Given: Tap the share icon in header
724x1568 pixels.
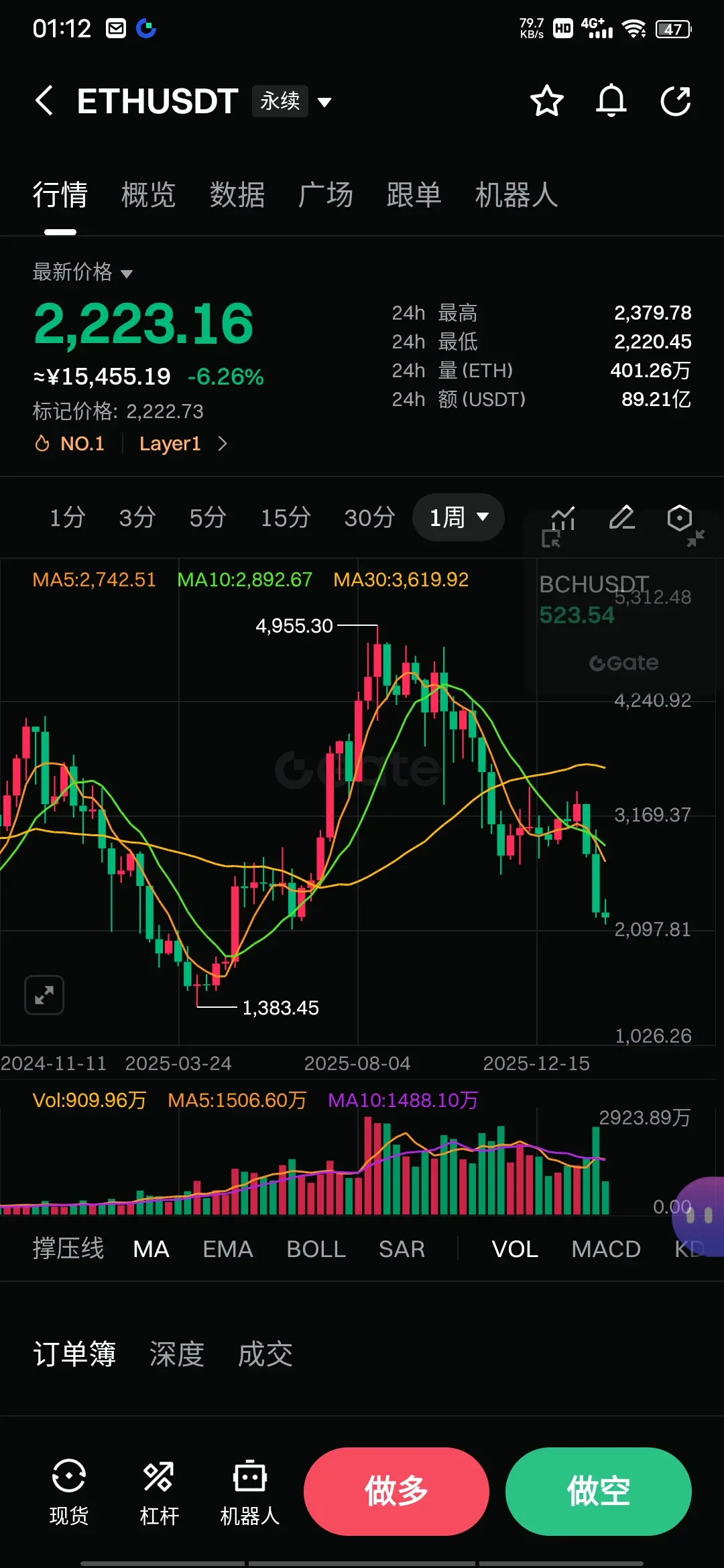Looking at the screenshot, I should (676, 101).
